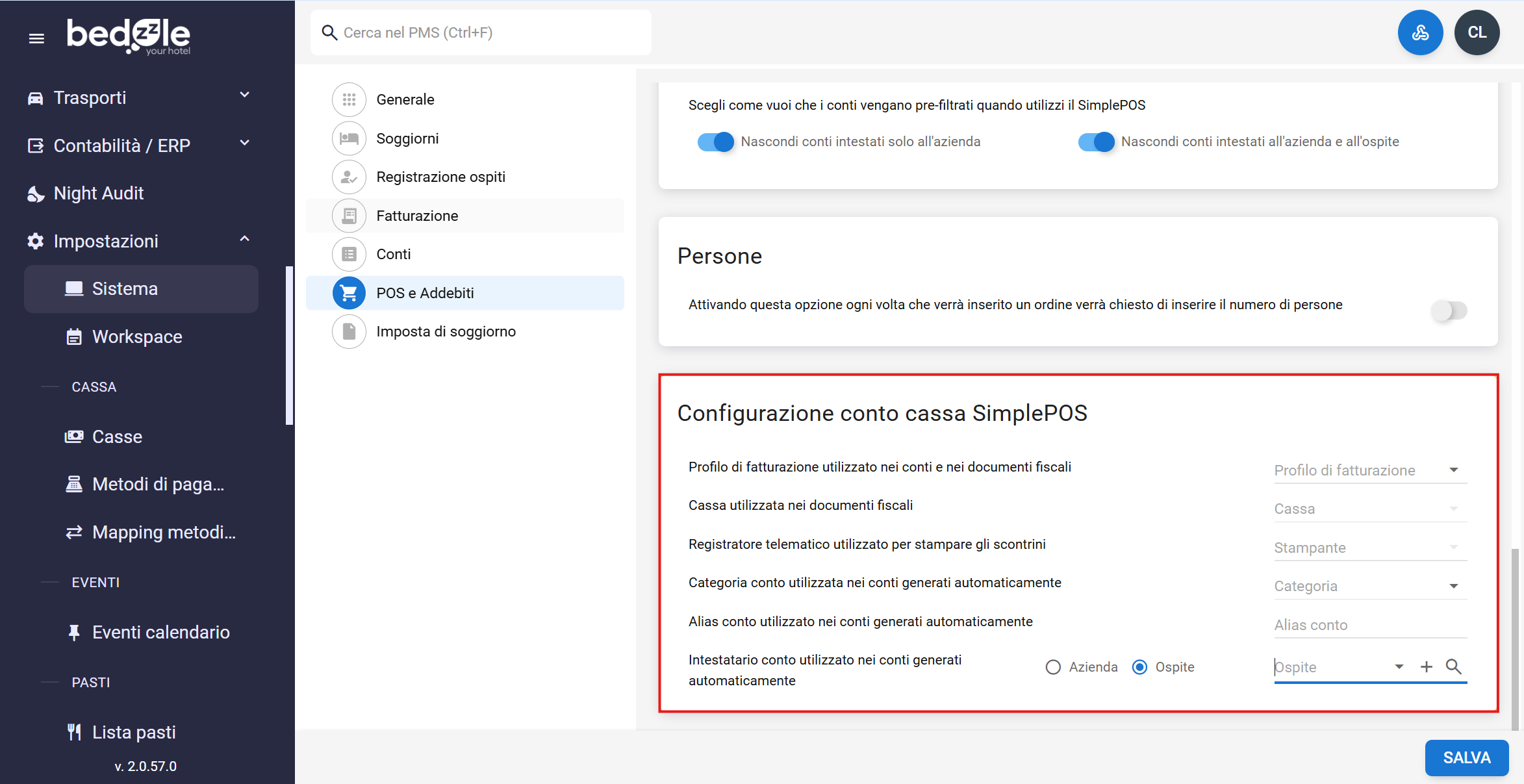Viewport: 1524px width, 784px height.
Task: Go to Workspace settings in sidebar
Action: [136, 336]
